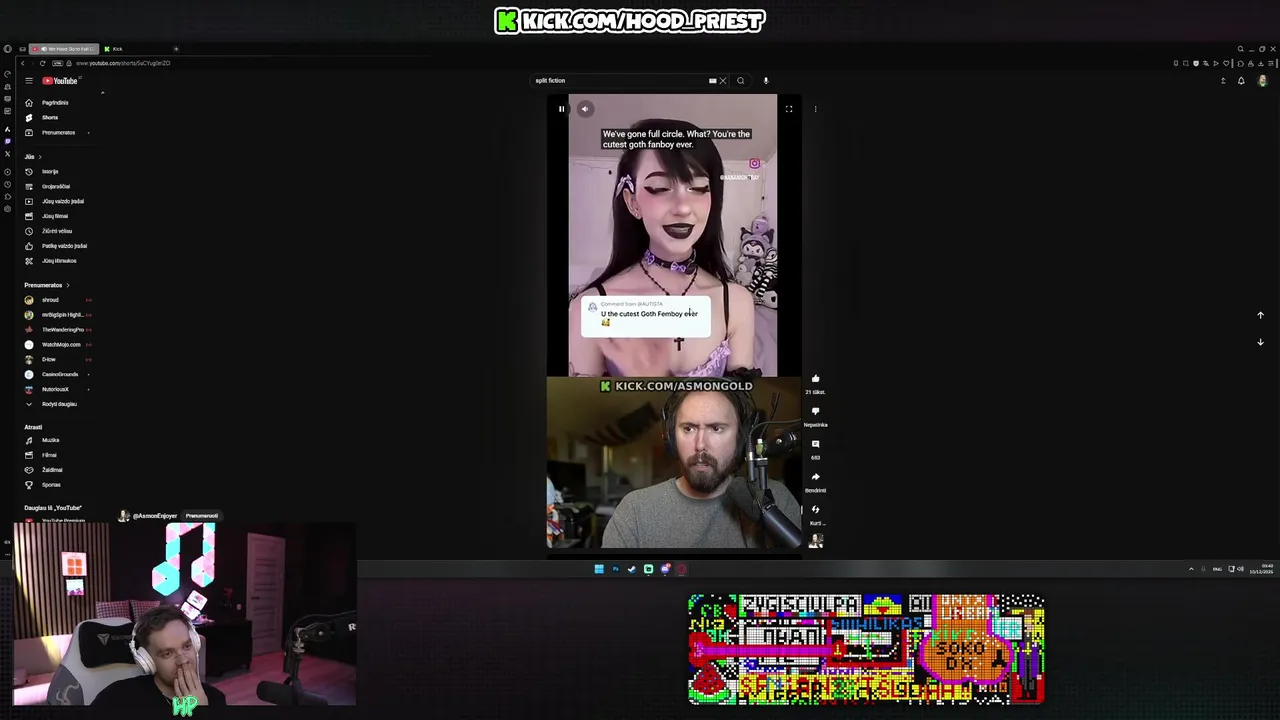This screenshot has height=720, width=1280.
Task: Start voice search with microphone
Action: [765, 81]
